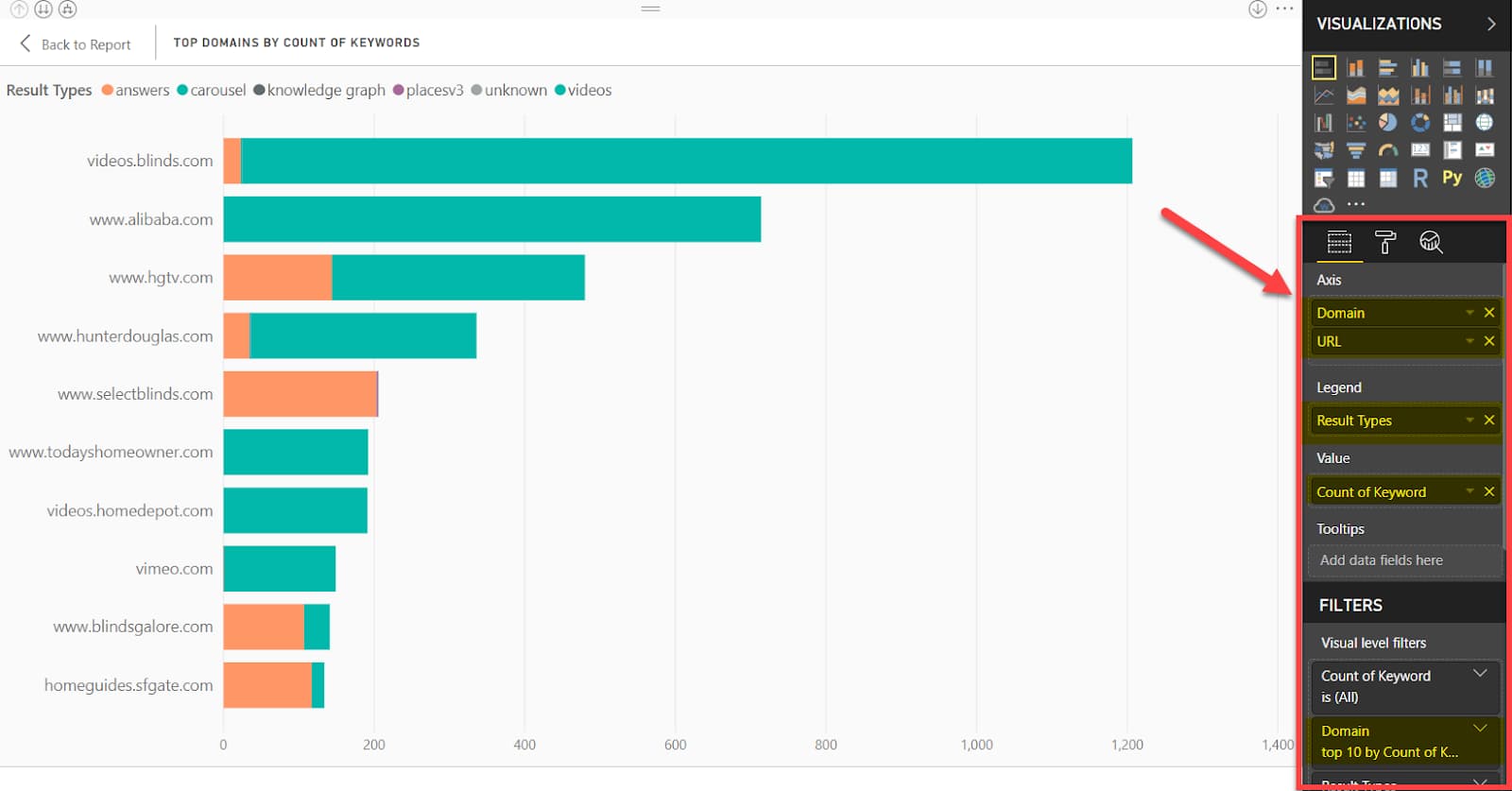Switch to the Analytics pane tab

(x=1431, y=243)
